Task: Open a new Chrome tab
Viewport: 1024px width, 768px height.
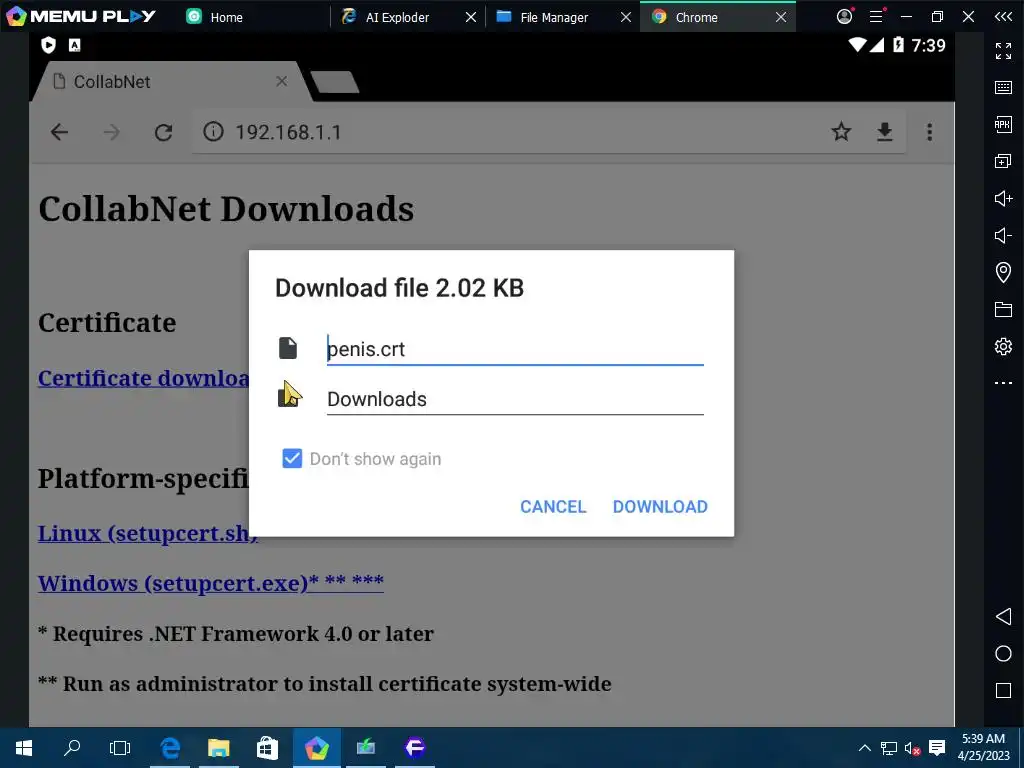Action: [334, 82]
